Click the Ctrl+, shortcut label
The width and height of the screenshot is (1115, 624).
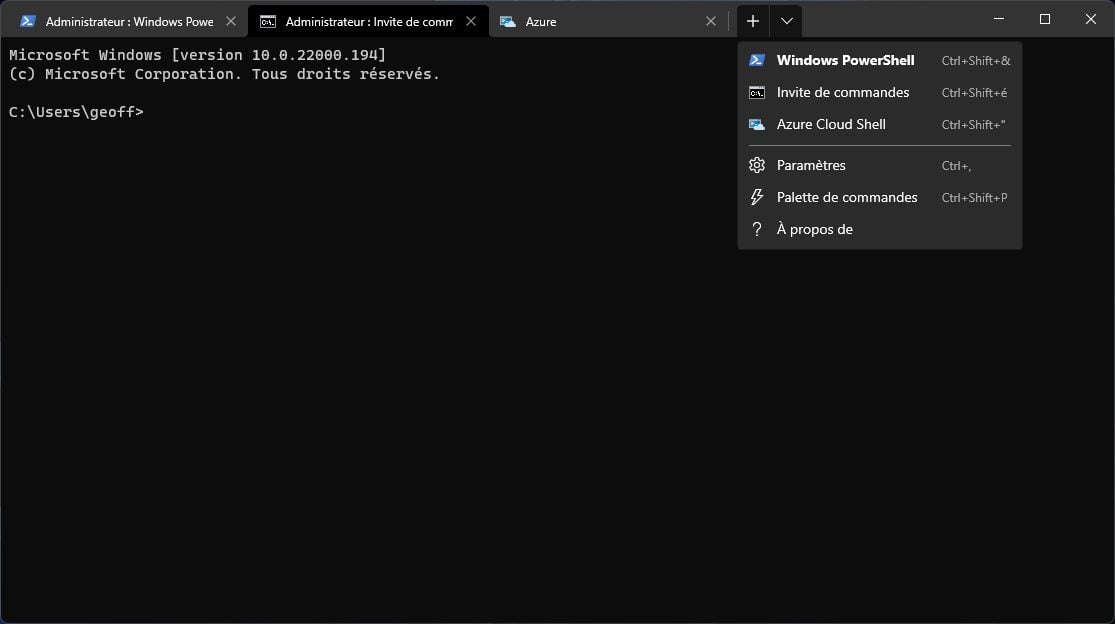tap(956, 166)
